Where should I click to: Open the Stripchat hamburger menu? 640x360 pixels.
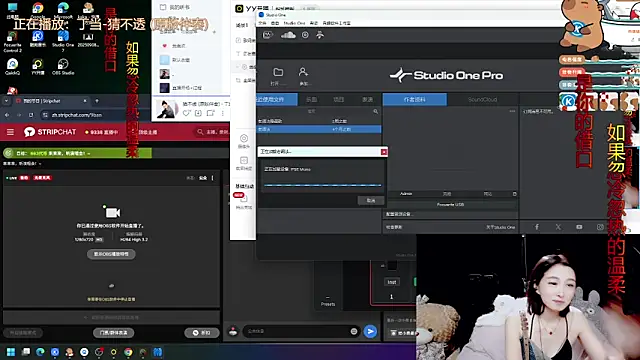coord(10,132)
